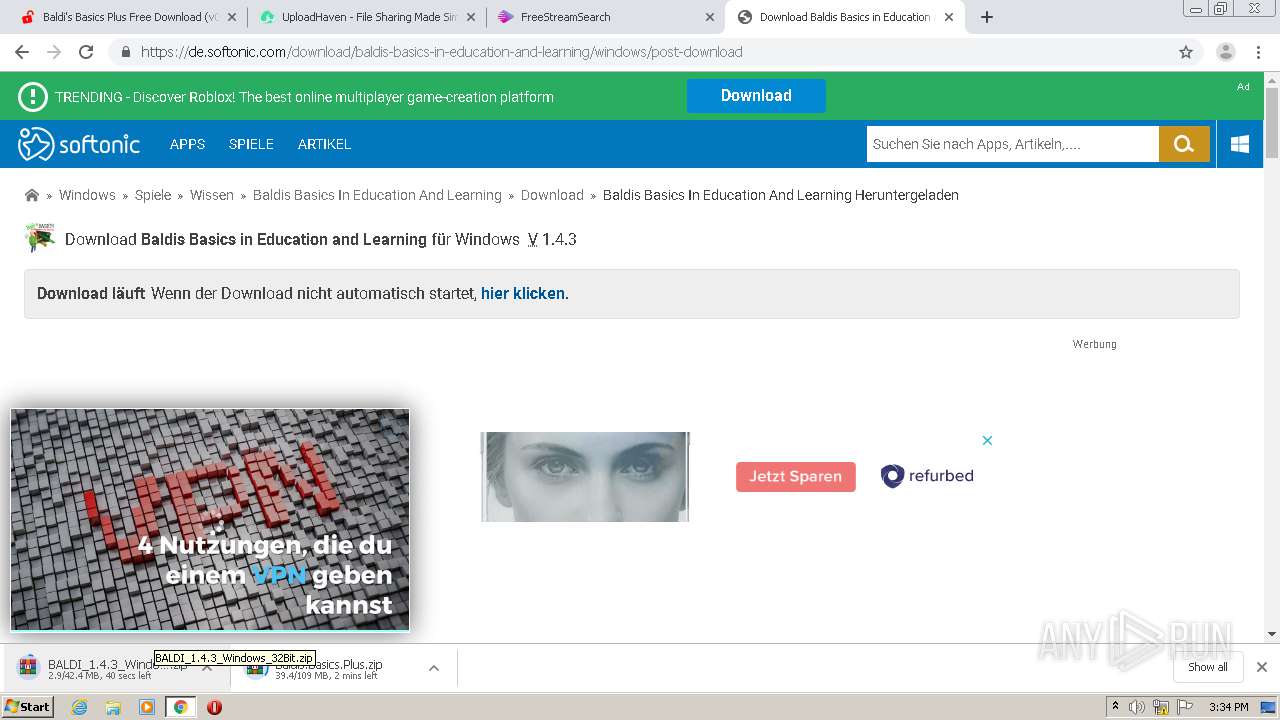Close the Baldi's Basics Plus tab
The image size is (1280, 720).
point(232,17)
